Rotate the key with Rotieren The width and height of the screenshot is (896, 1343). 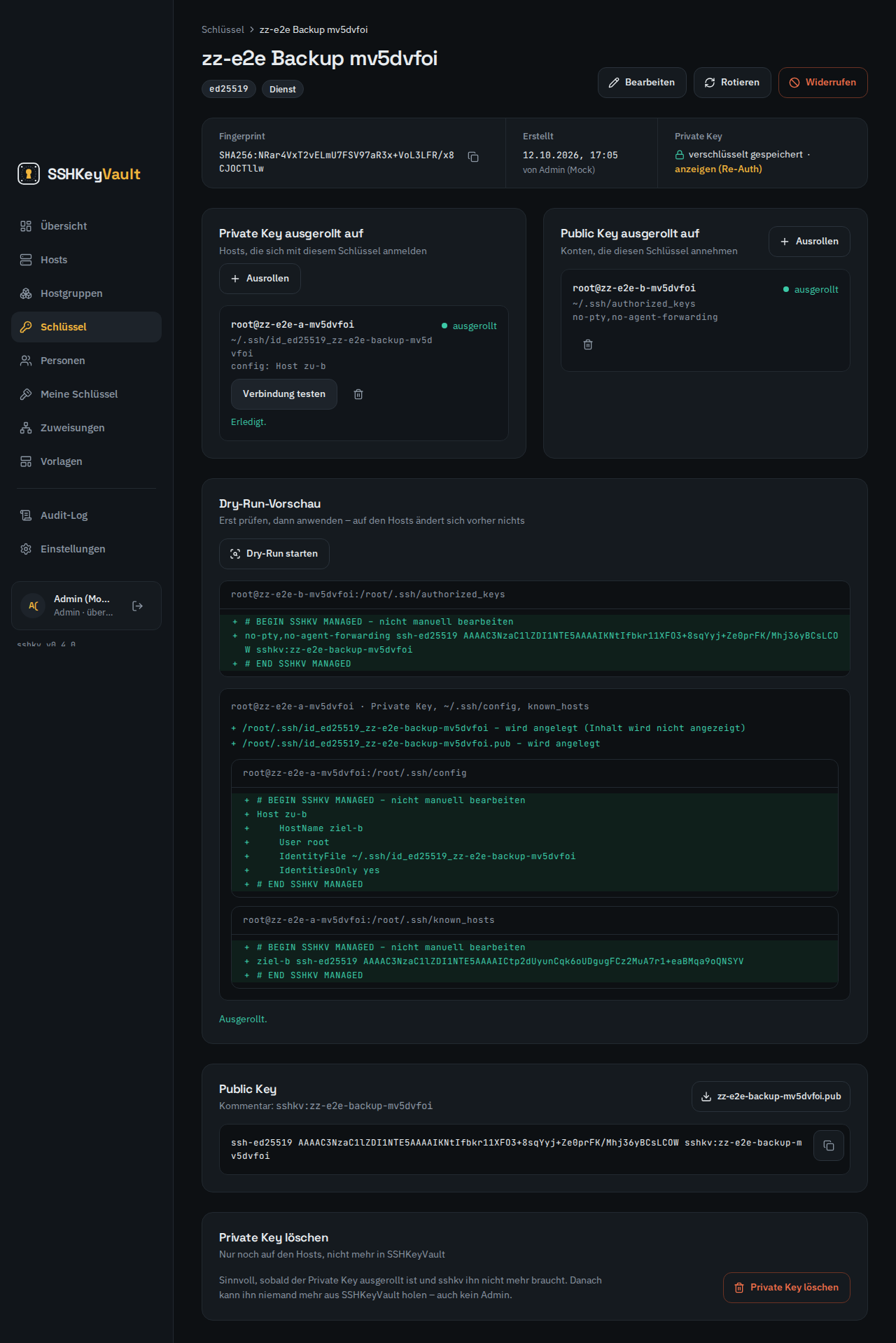[x=732, y=83]
